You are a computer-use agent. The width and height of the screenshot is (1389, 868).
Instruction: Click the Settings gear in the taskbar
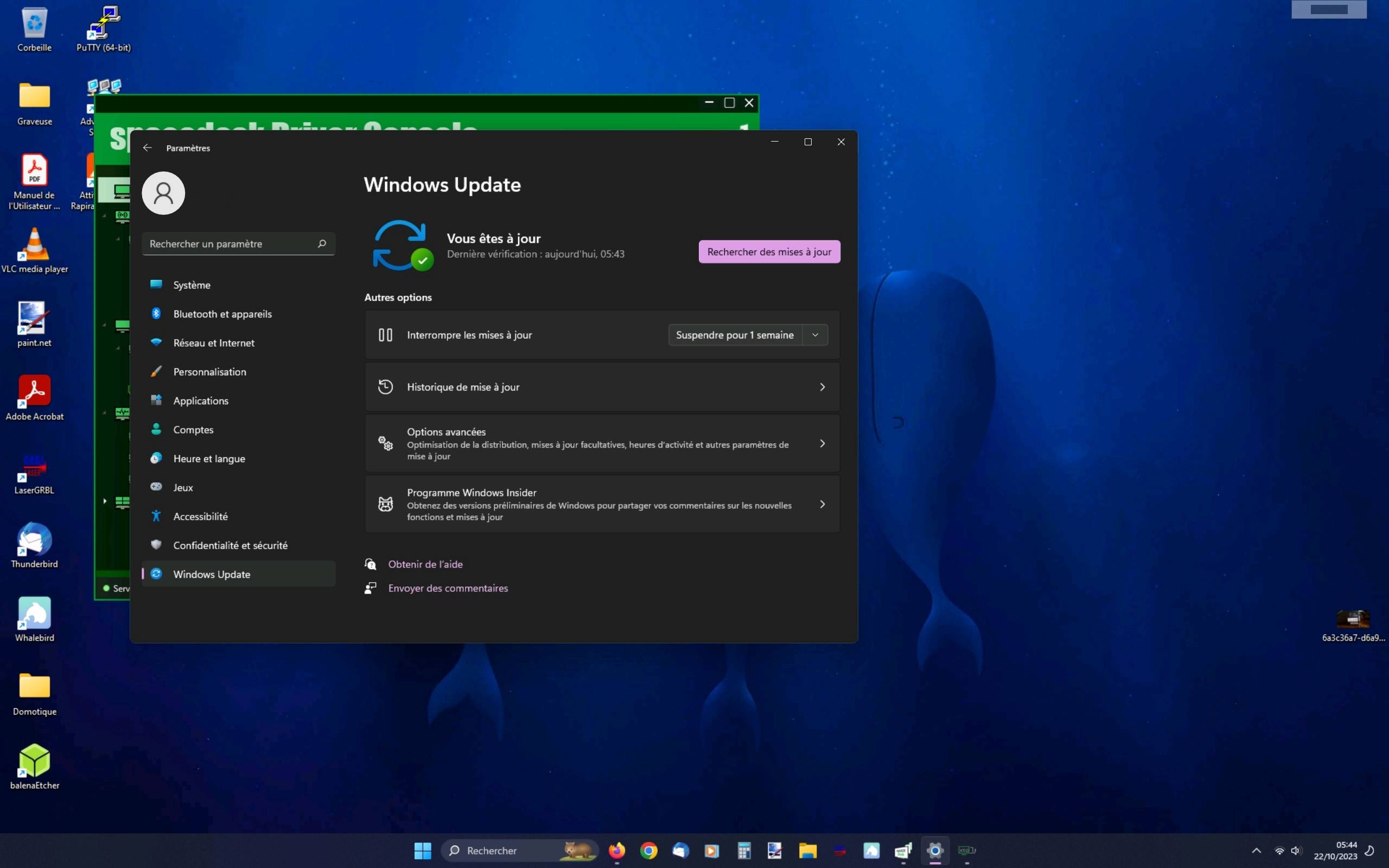pyautogui.click(x=935, y=851)
